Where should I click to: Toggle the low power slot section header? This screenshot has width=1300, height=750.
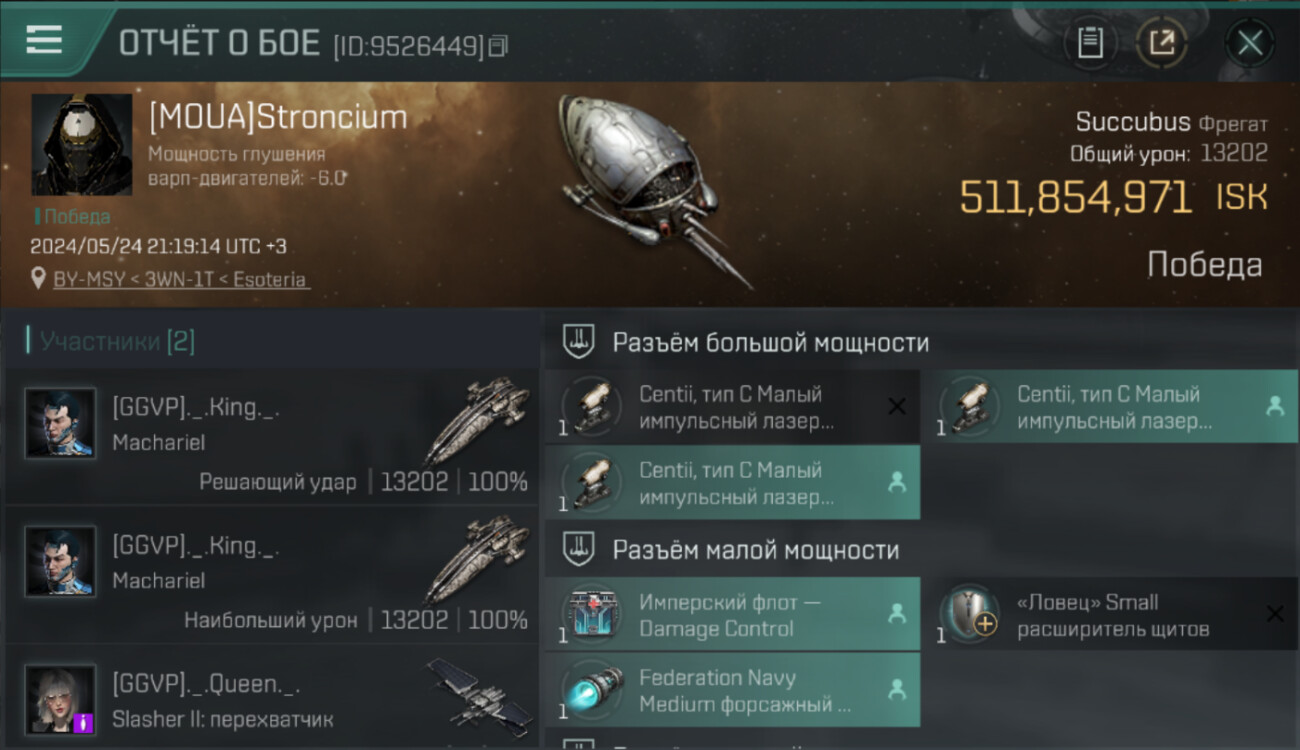click(921, 550)
